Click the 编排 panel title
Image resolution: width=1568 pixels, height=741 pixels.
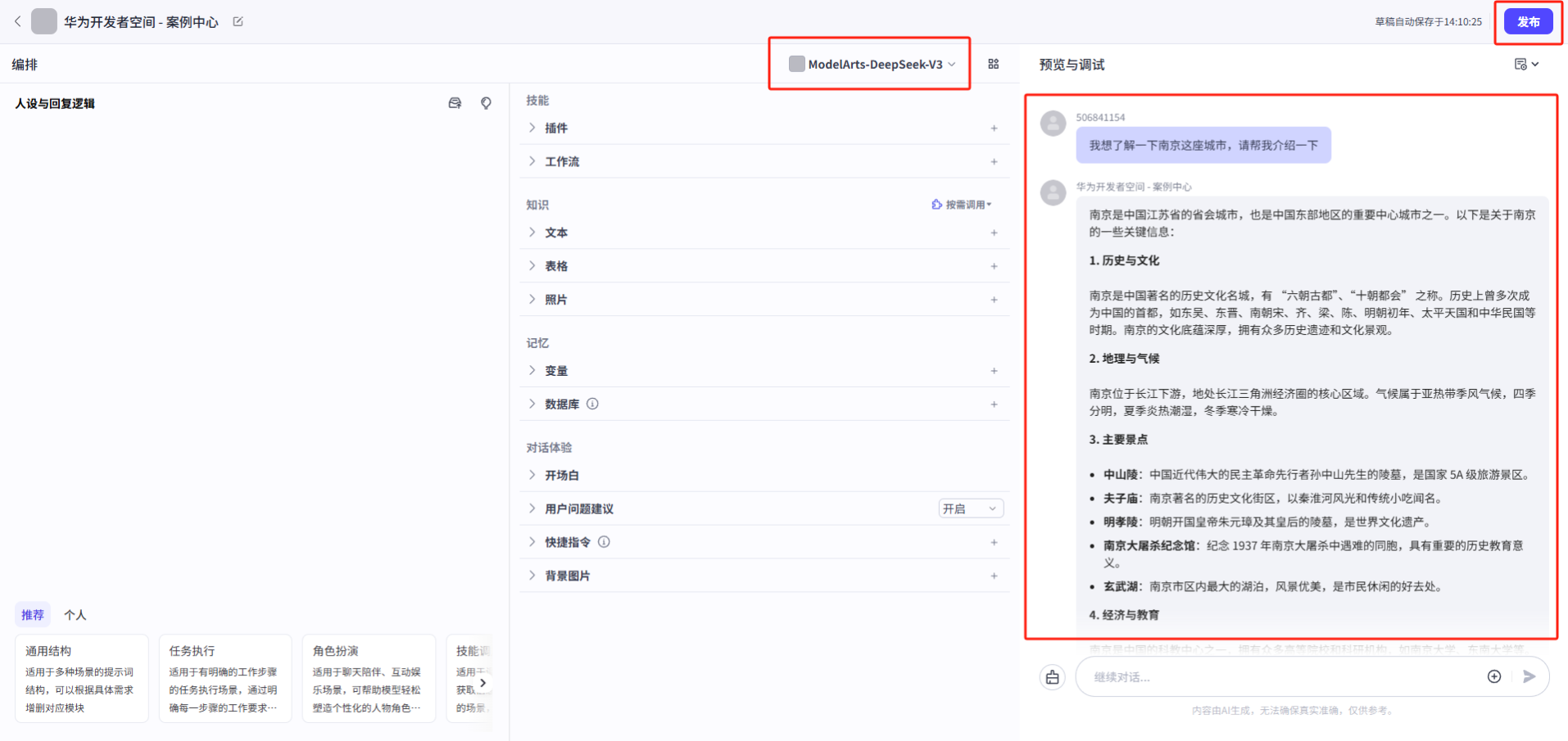[x=25, y=65]
